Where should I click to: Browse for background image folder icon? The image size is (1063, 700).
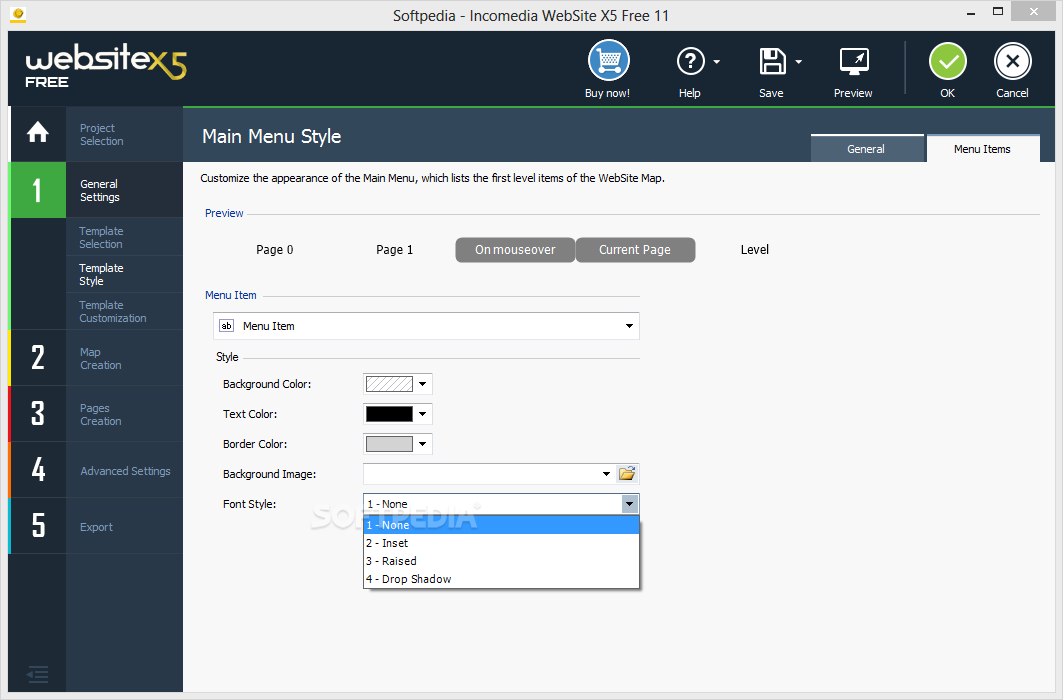(x=627, y=474)
